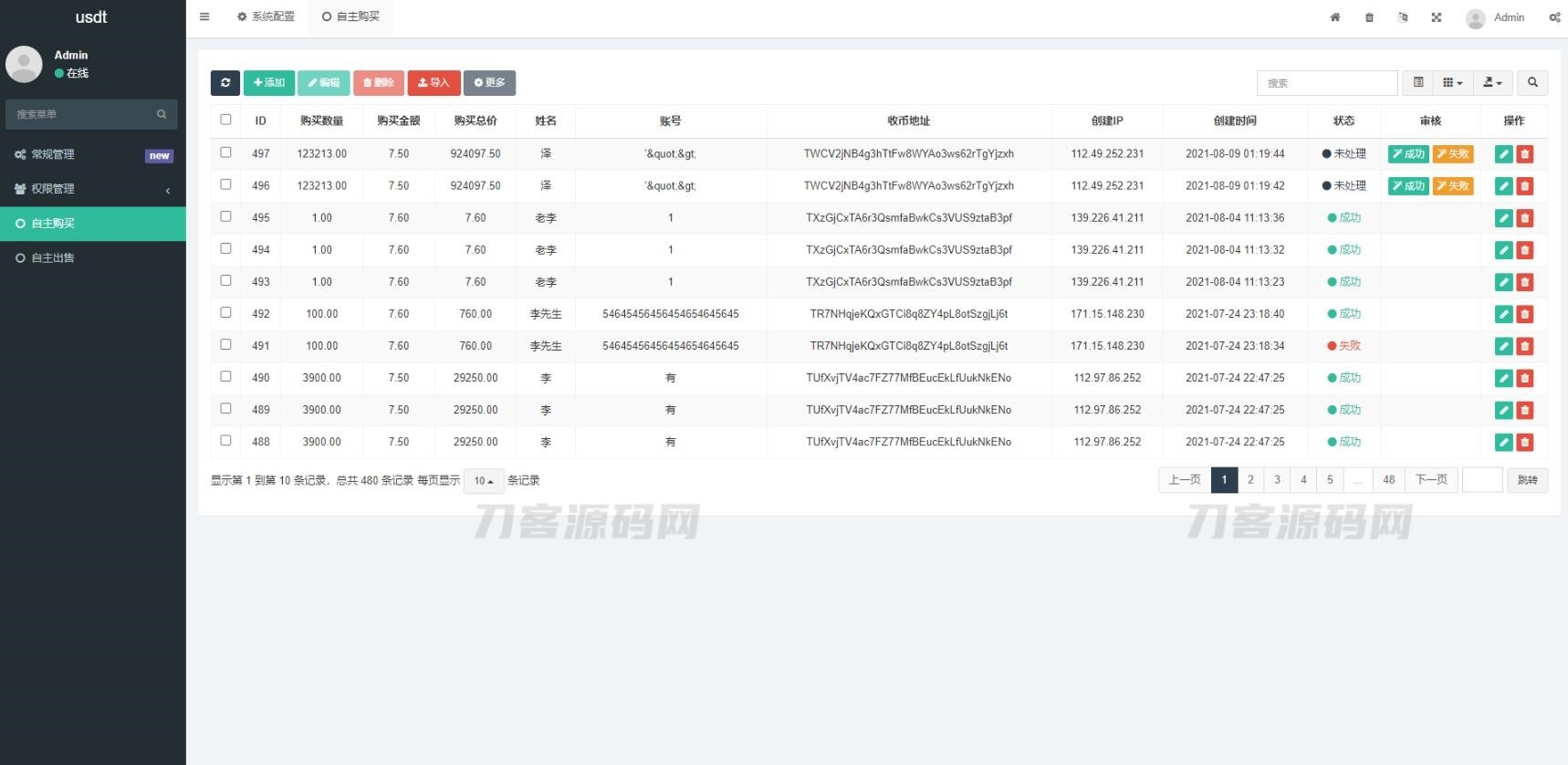Viewport: 1568px width, 765px height.
Task: Sort by 创建时间 column header
Action: (x=1235, y=121)
